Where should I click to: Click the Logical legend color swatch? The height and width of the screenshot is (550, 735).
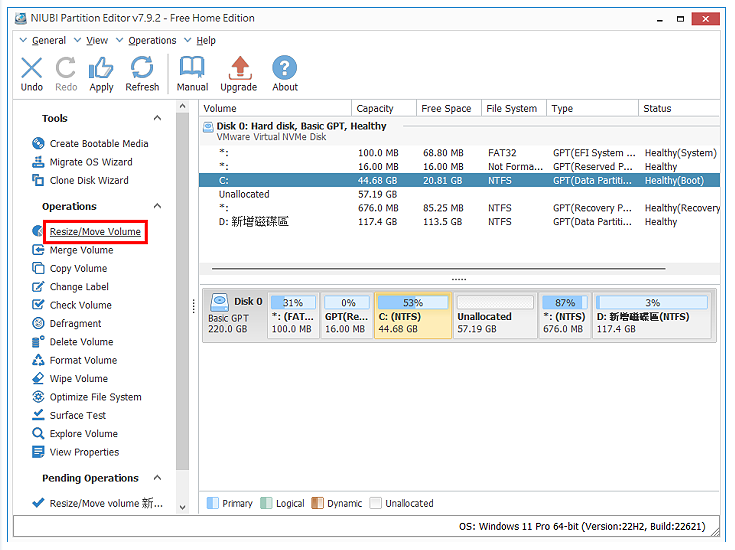pyautogui.click(x=266, y=503)
